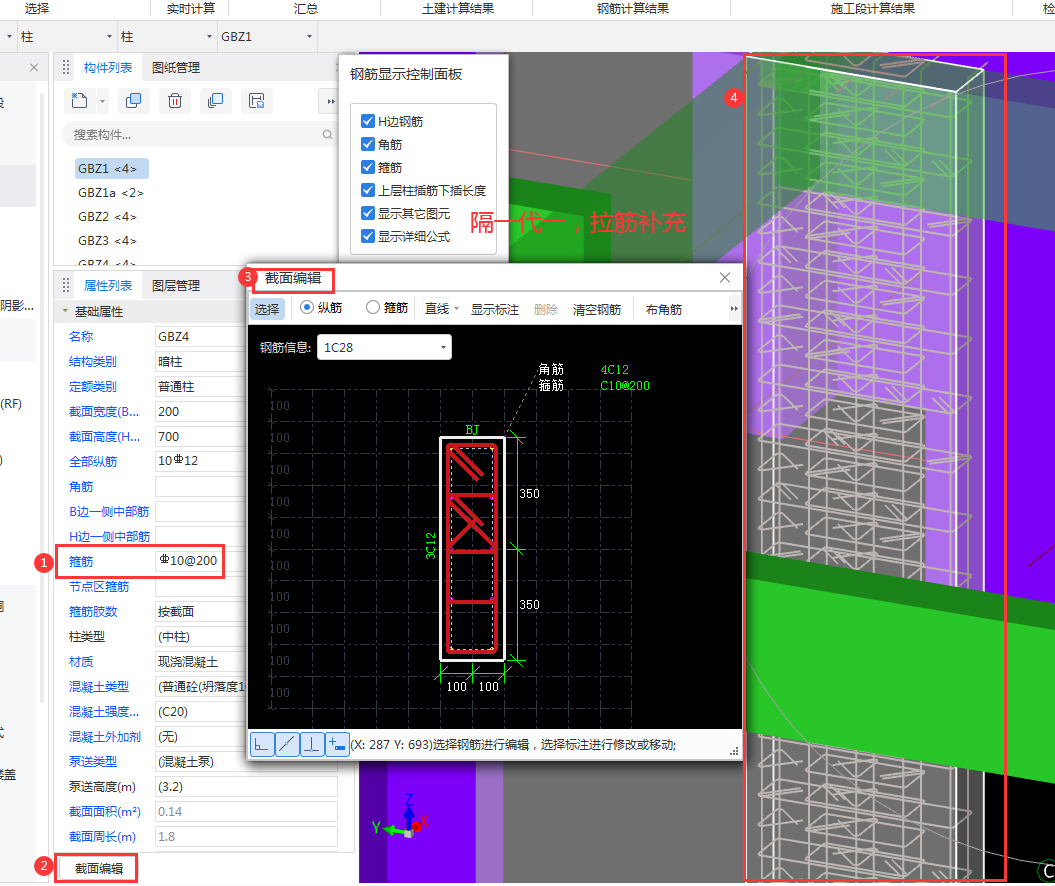Viewport: 1055px width, 886px height.
Task: Click the resize grip of section editor
Action: [x=734, y=751]
